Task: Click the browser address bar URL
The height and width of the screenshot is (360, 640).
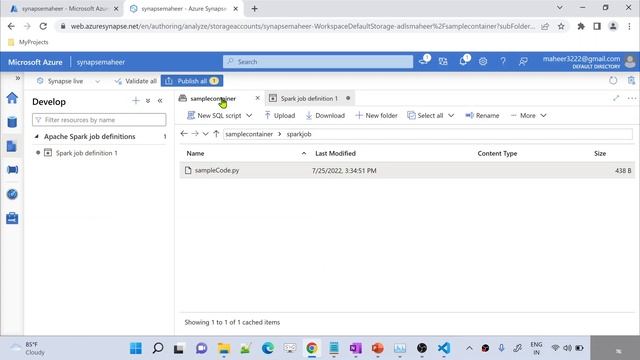Action: [x=302, y=26]
